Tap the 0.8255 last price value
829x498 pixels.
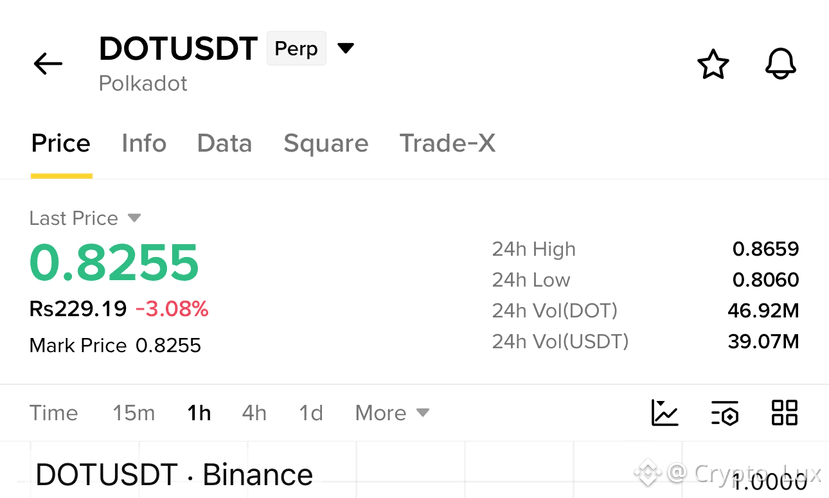tap(114, 262)
